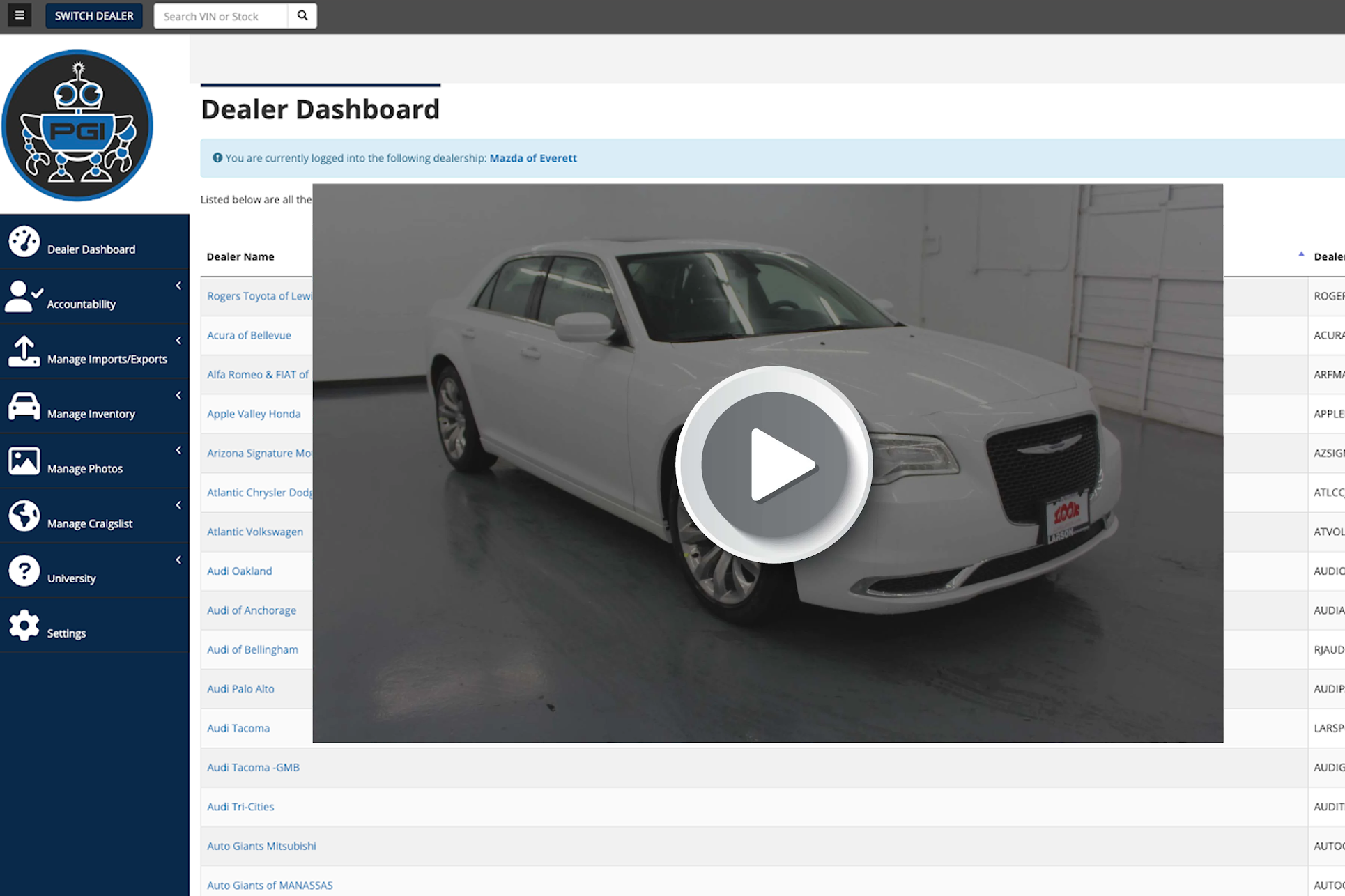Click the search magnifier icon
The width and height of the screenshot is (1345, 896).
[x=302, y=15]
